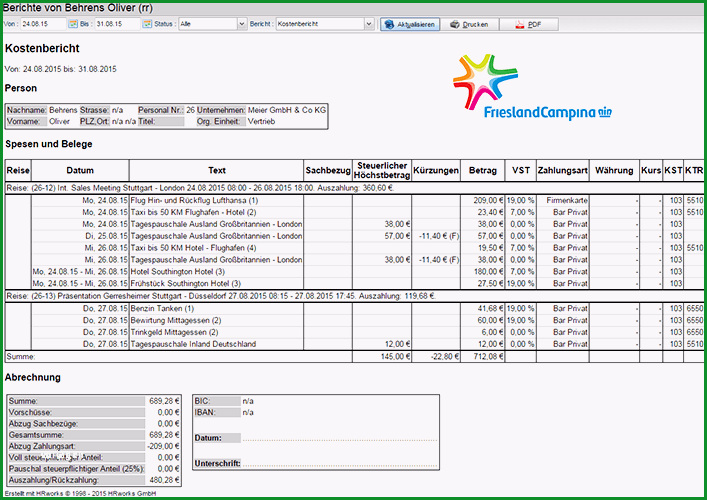The height and width of the screenshot is (500, 707).
Task: Click the Von date field with 24.08.15
Action: coord(43,24)
